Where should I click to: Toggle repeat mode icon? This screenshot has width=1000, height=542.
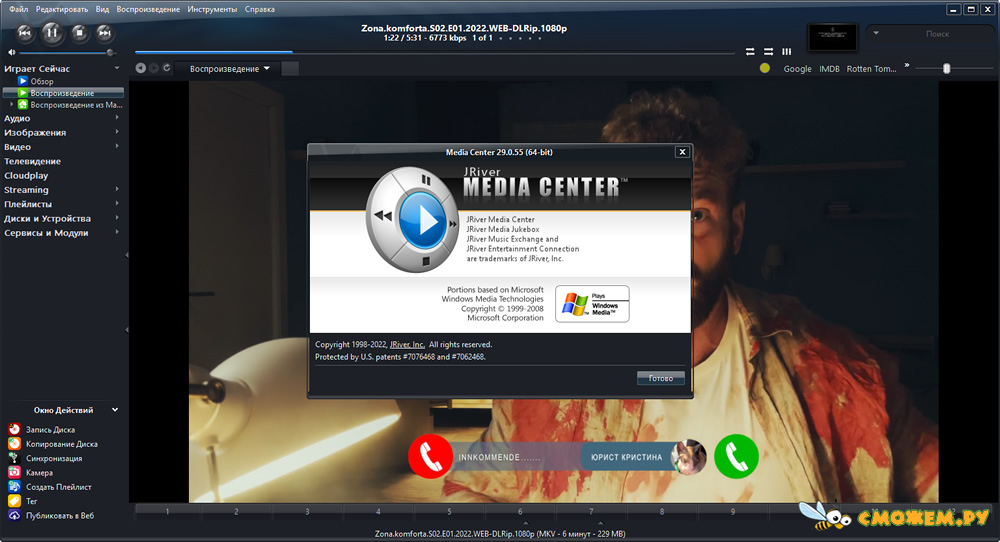[750, 52]
